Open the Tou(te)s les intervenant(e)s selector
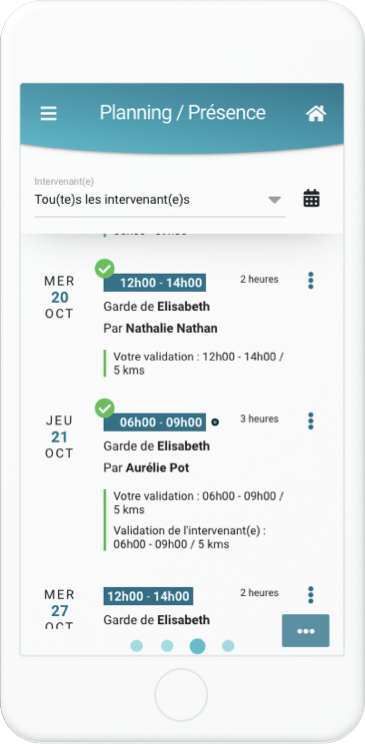365x744 pixels. pos(160,200)
